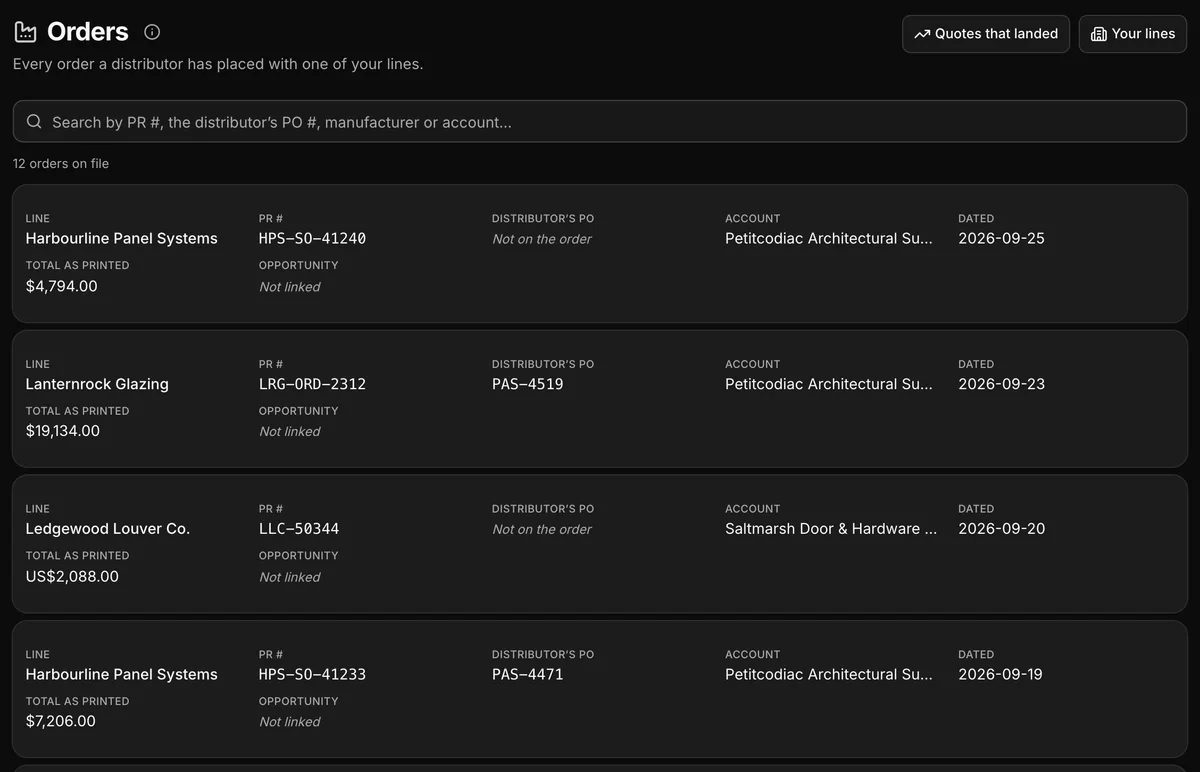This screenshot has width=1200, height=772.
Task: Click the US$2,088.00 total
Action: coord(72,576)
